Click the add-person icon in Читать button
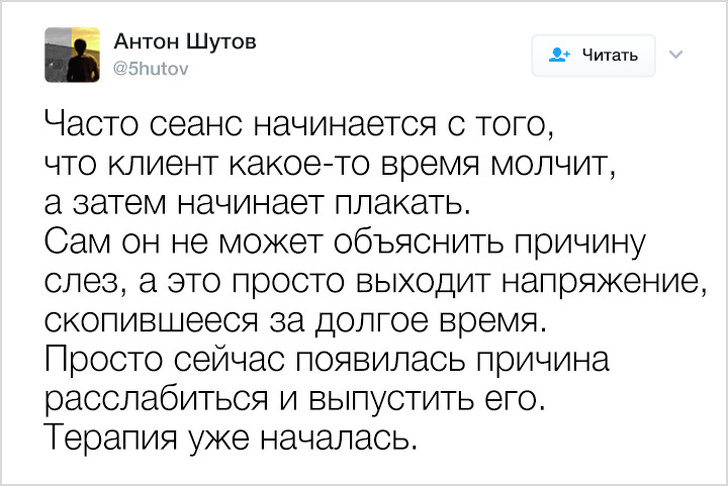728x486 pixels. (560, 55)
